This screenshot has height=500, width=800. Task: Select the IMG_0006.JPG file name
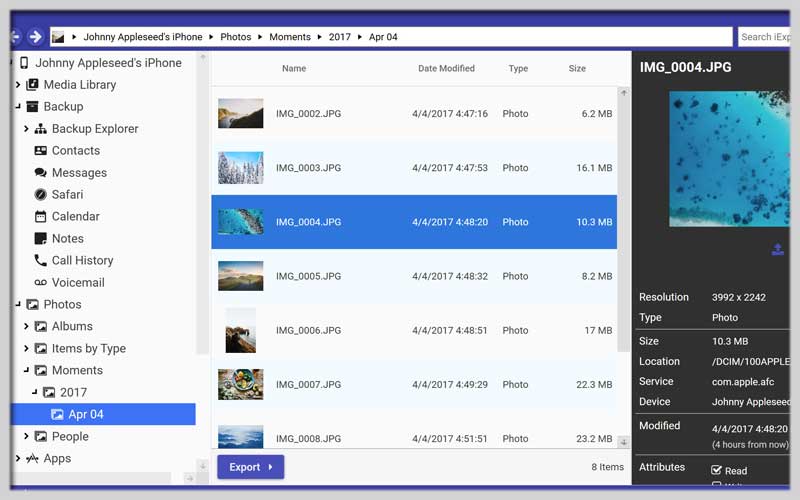pyautogui.click(x=308, y=330)
